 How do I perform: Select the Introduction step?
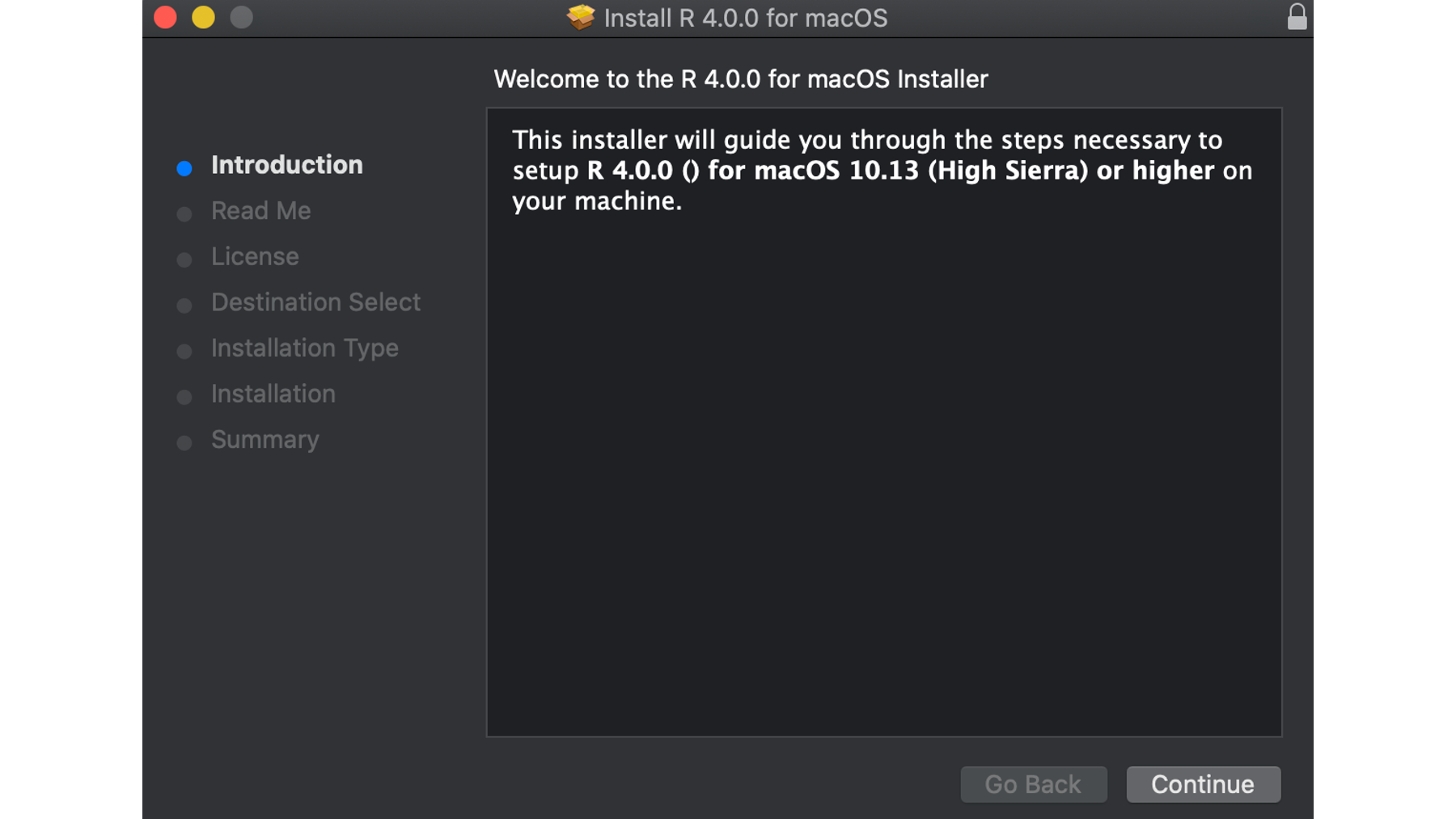[286, 165]
